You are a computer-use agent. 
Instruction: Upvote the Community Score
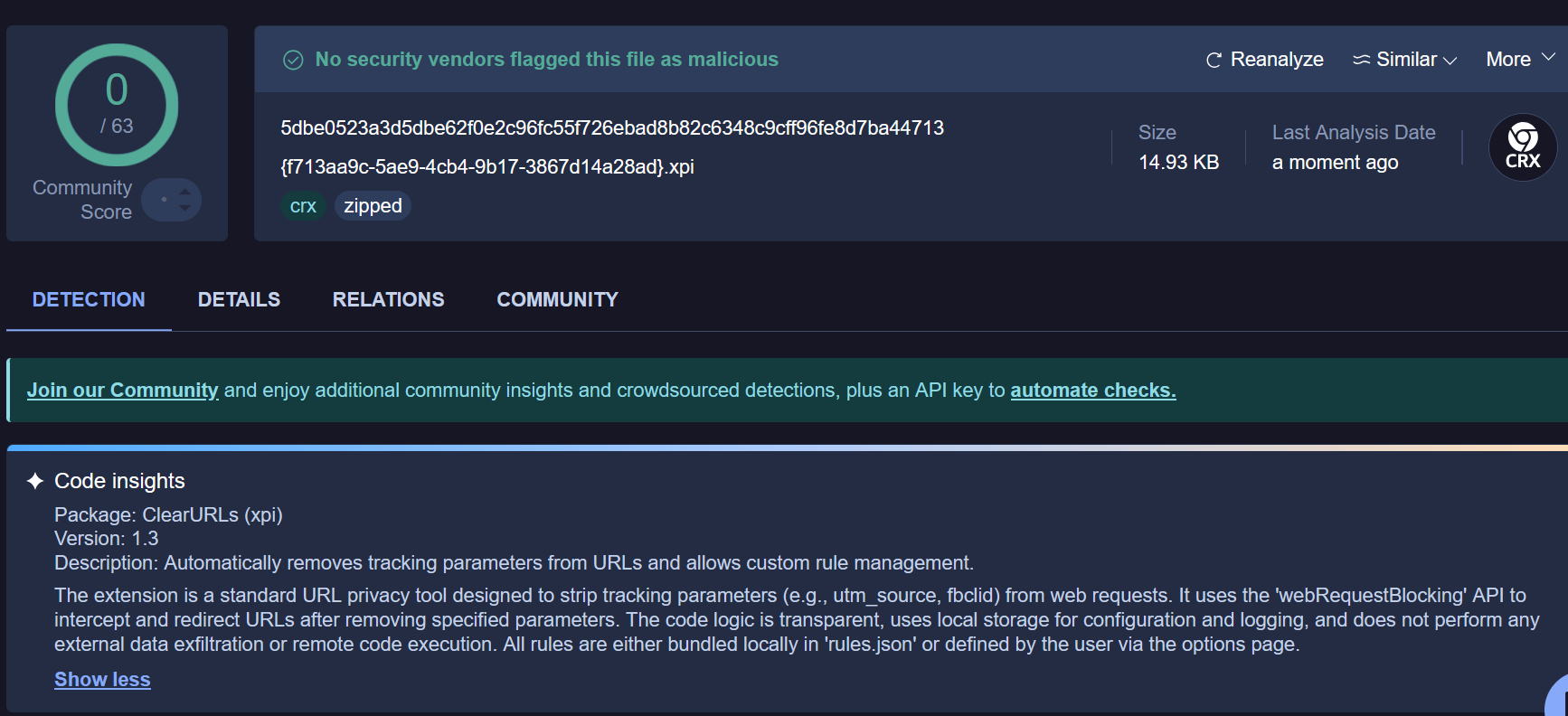point(185,192)
